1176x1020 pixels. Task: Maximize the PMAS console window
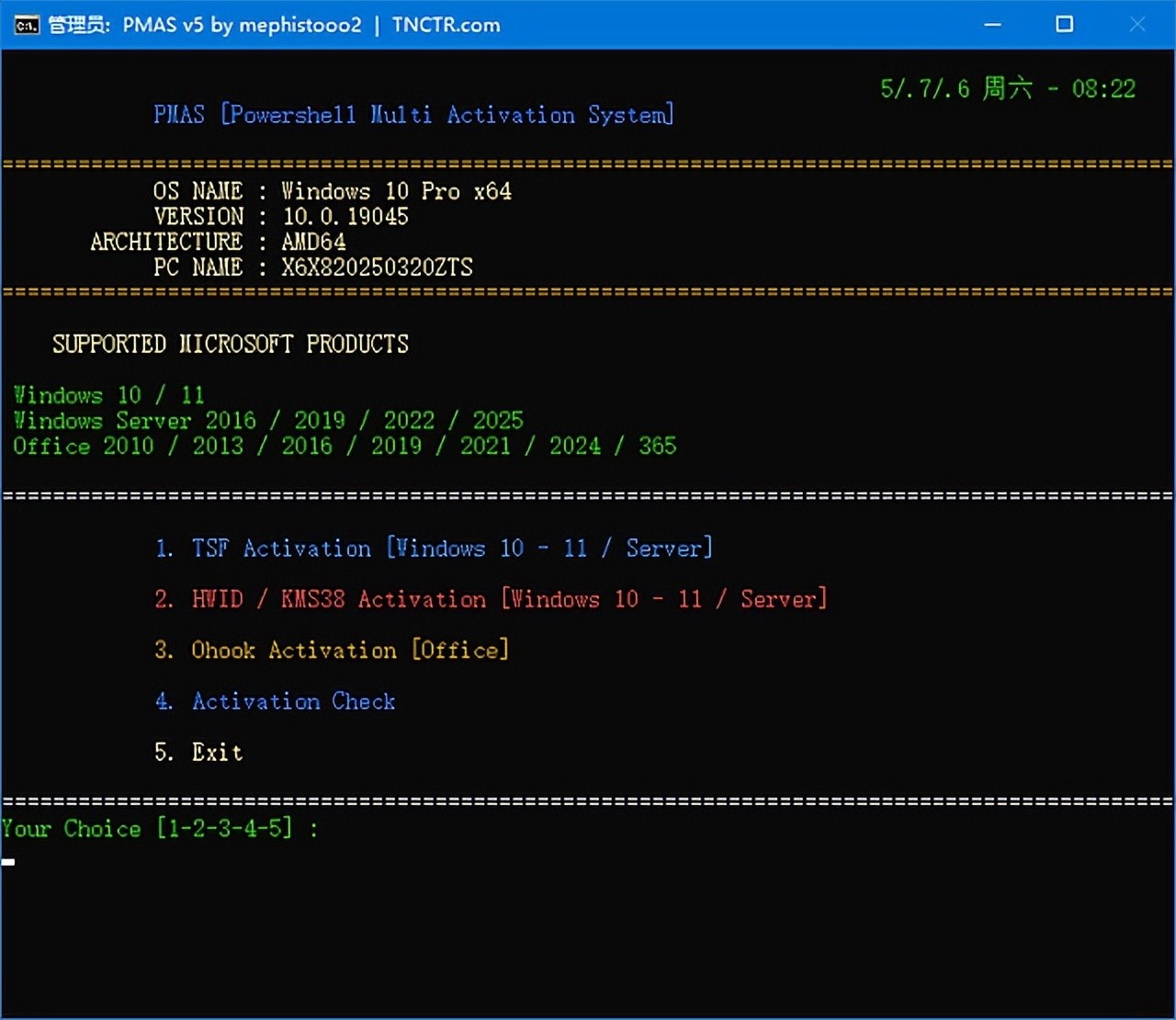[1064, 25]
